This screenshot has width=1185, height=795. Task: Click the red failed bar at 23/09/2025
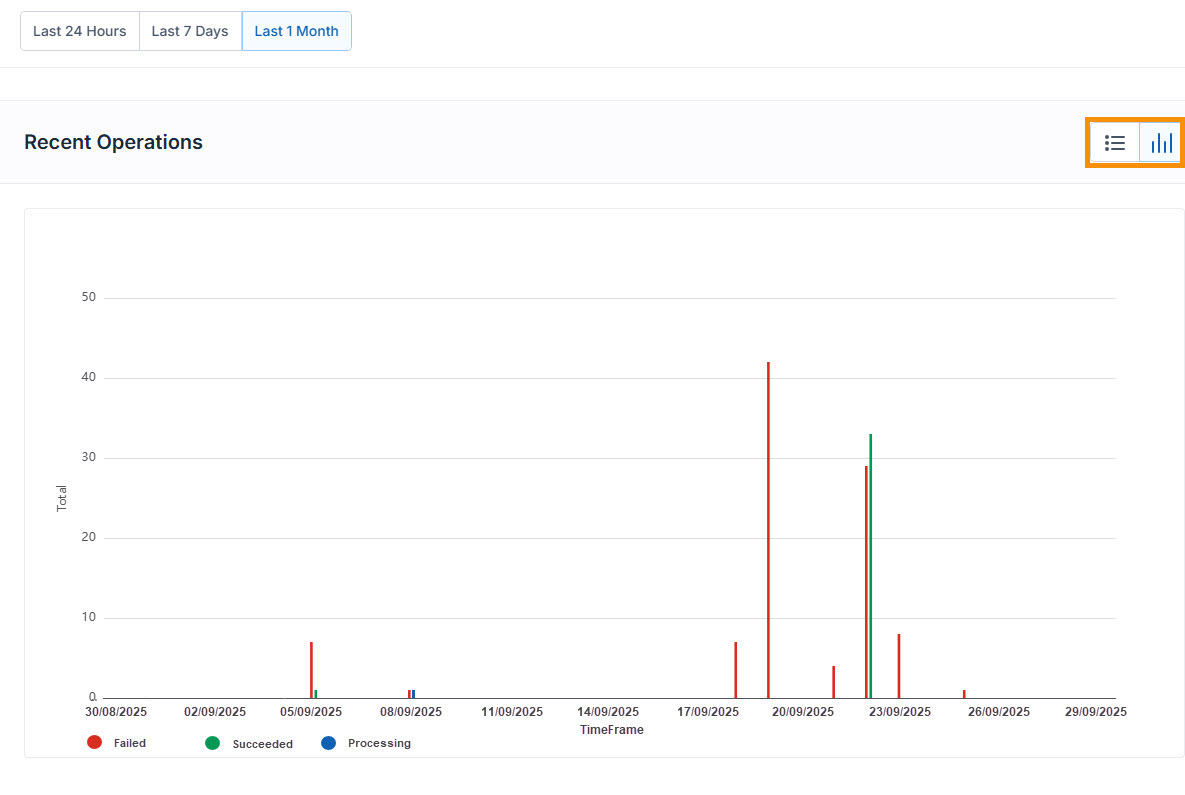[899, 666]
